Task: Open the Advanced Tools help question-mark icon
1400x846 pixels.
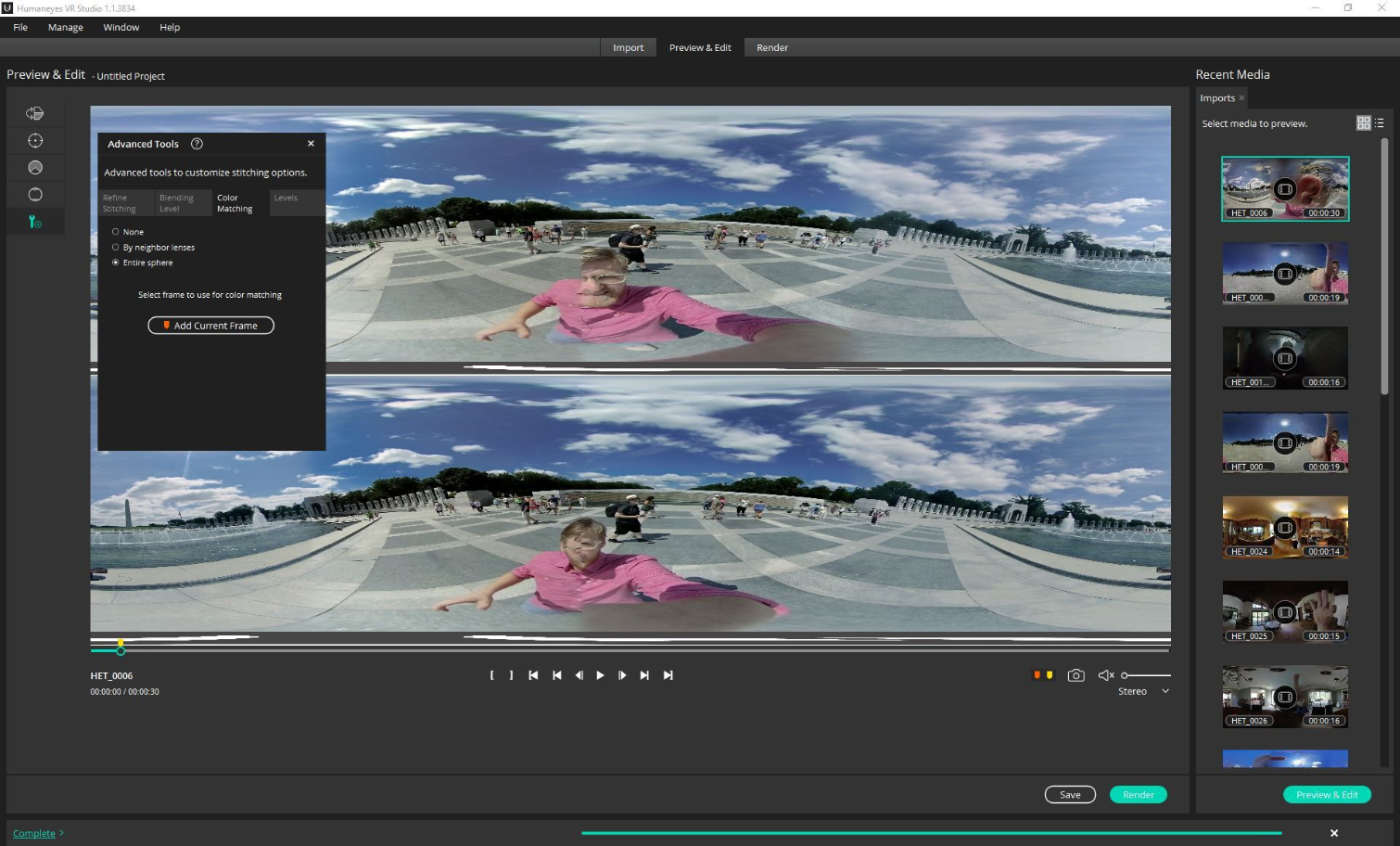Action: 197,144
